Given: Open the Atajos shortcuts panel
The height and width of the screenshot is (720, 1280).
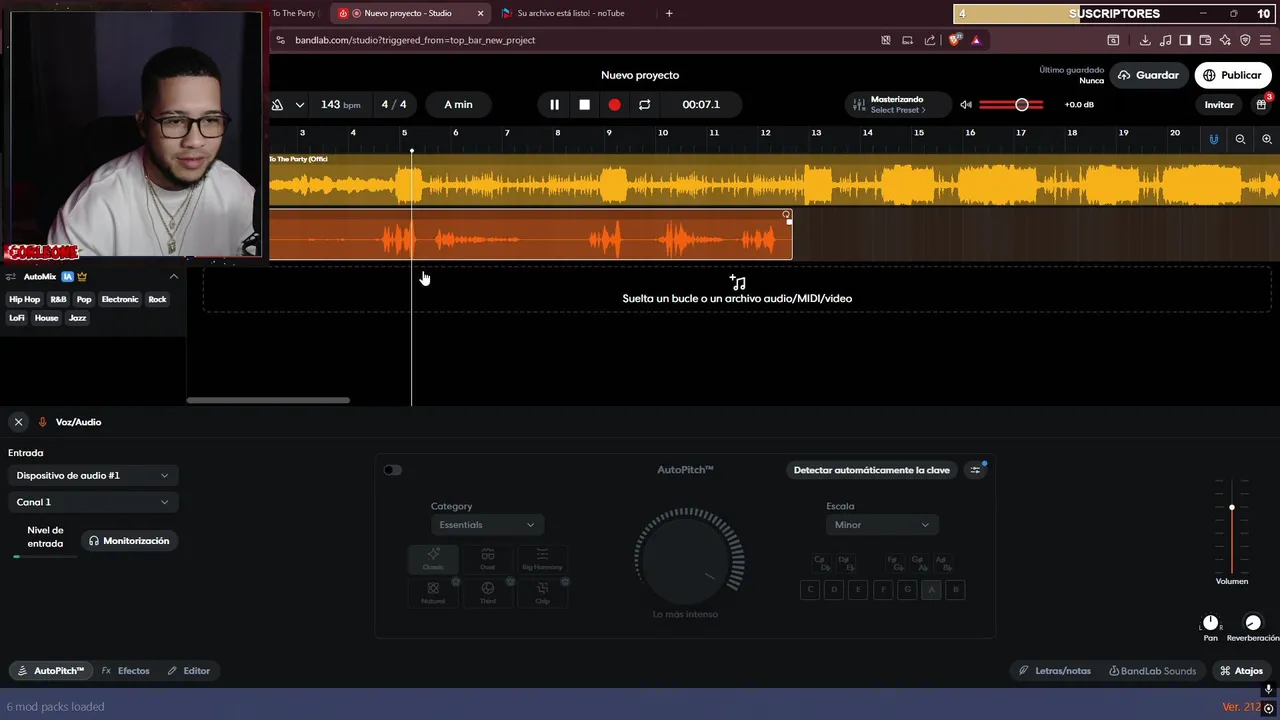Looking at the screenshot, I should pyautogui.click(x=1241, y=671).
